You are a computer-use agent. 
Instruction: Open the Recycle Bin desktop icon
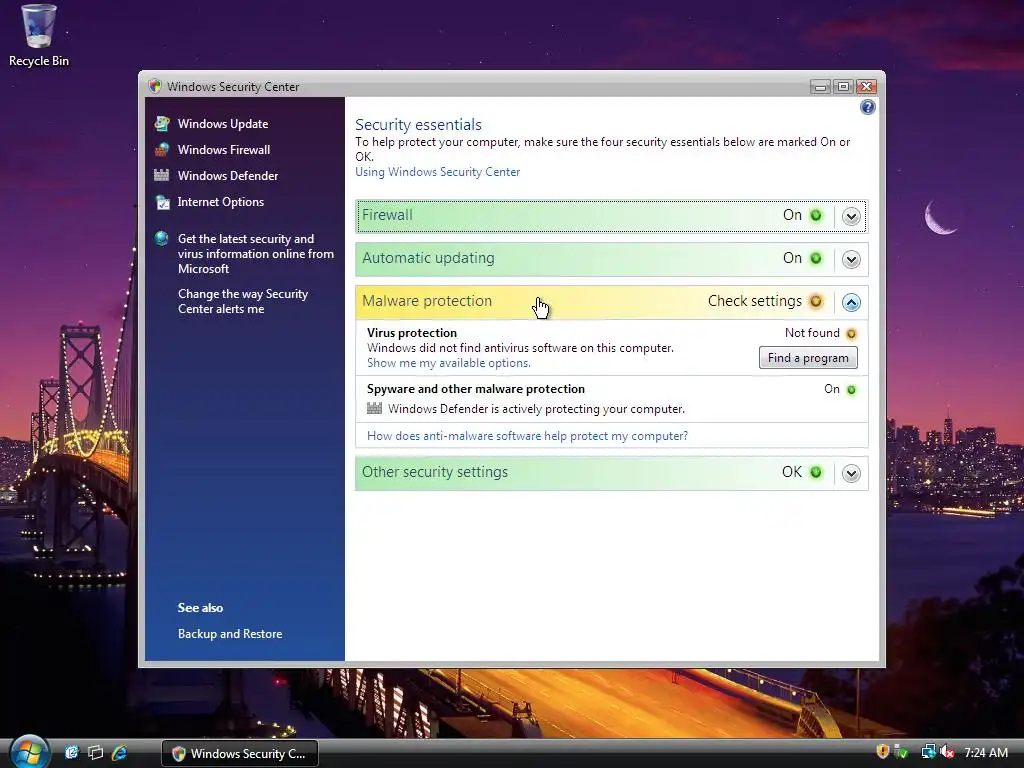(39, 36)
